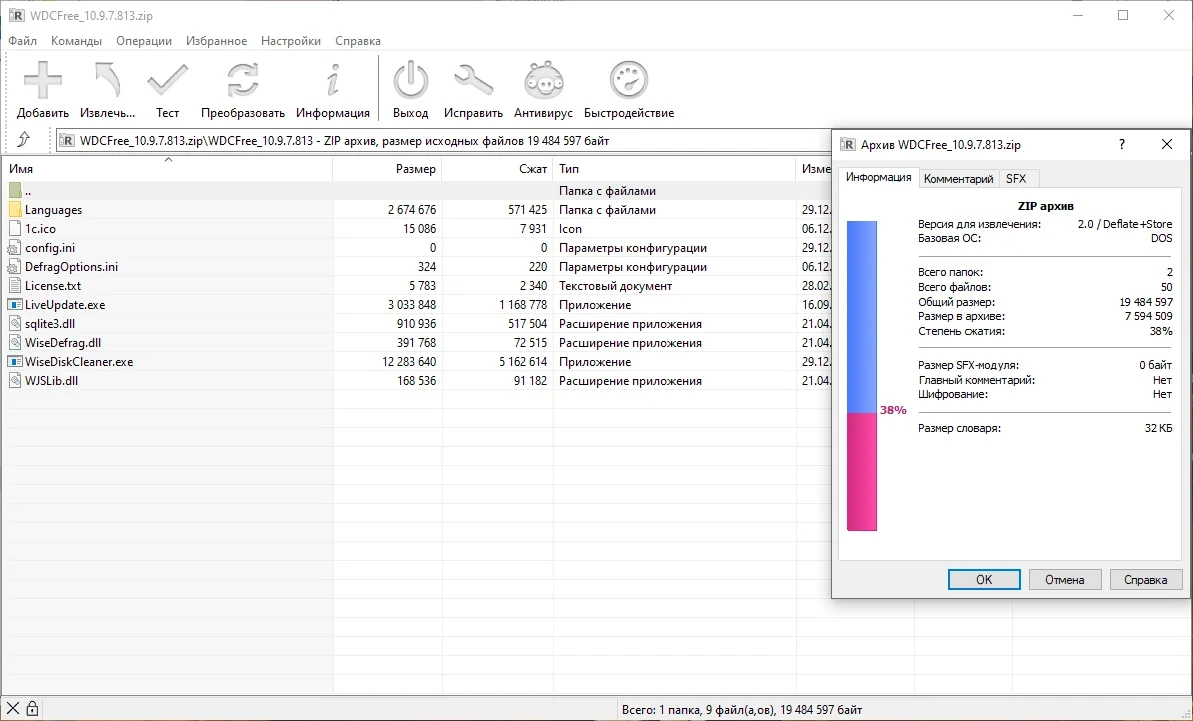Open the Операции menu

click(x=144, y=41)
